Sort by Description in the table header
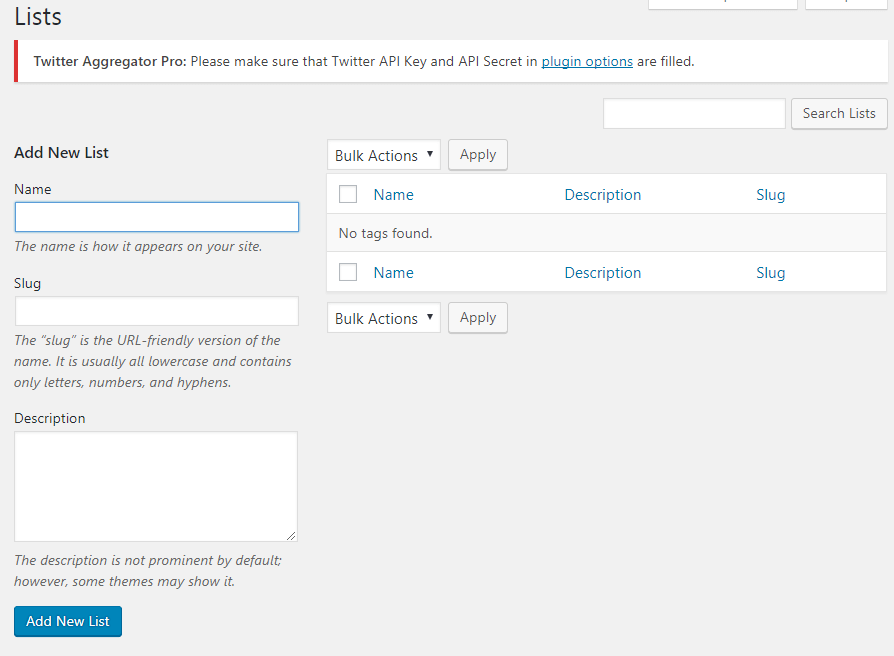 tap(602, 195)
